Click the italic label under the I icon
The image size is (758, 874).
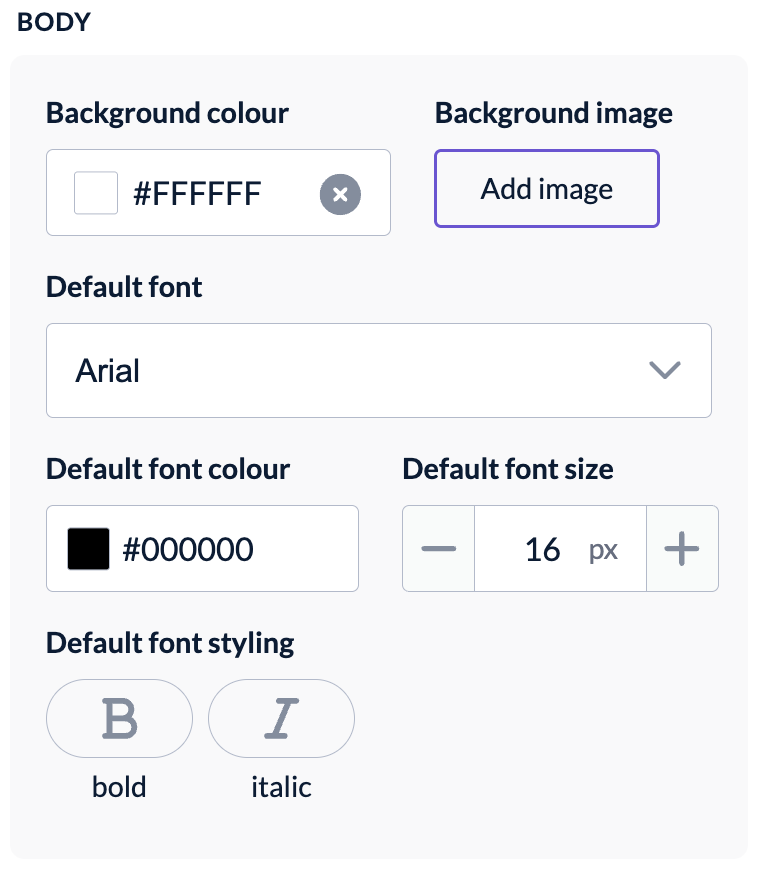(x=281, y=787)
